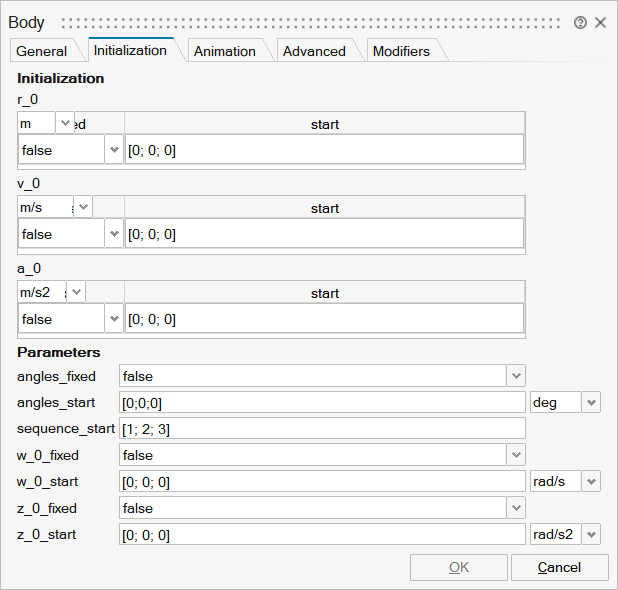Switch to the General tab
The image size is (618, 590).
click(42, 51)
